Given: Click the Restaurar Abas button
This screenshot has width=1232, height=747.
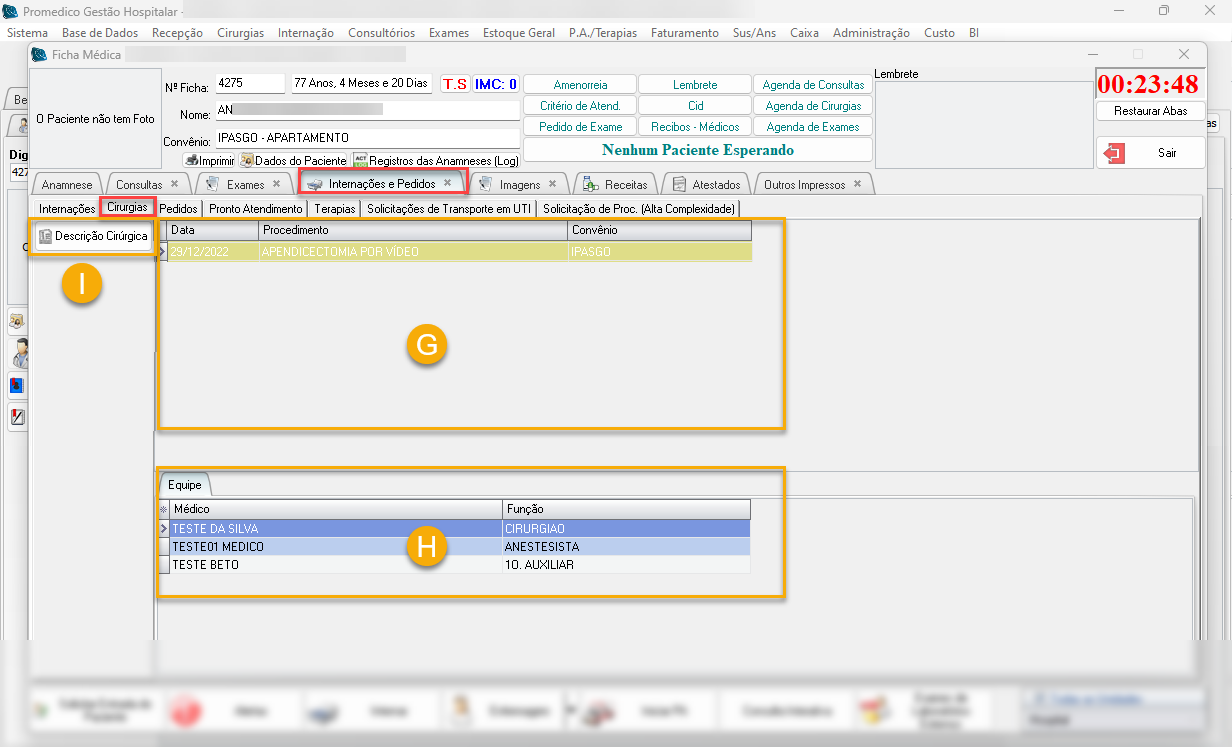Looking at the screenshot, I should click(x=1150, y=111).
